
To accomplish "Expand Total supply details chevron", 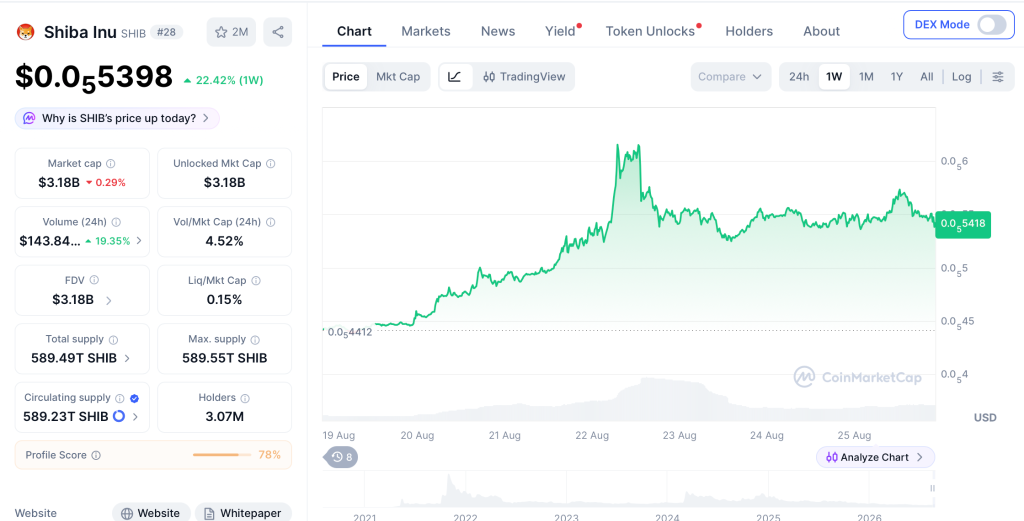I will click(x=127, y=358).
